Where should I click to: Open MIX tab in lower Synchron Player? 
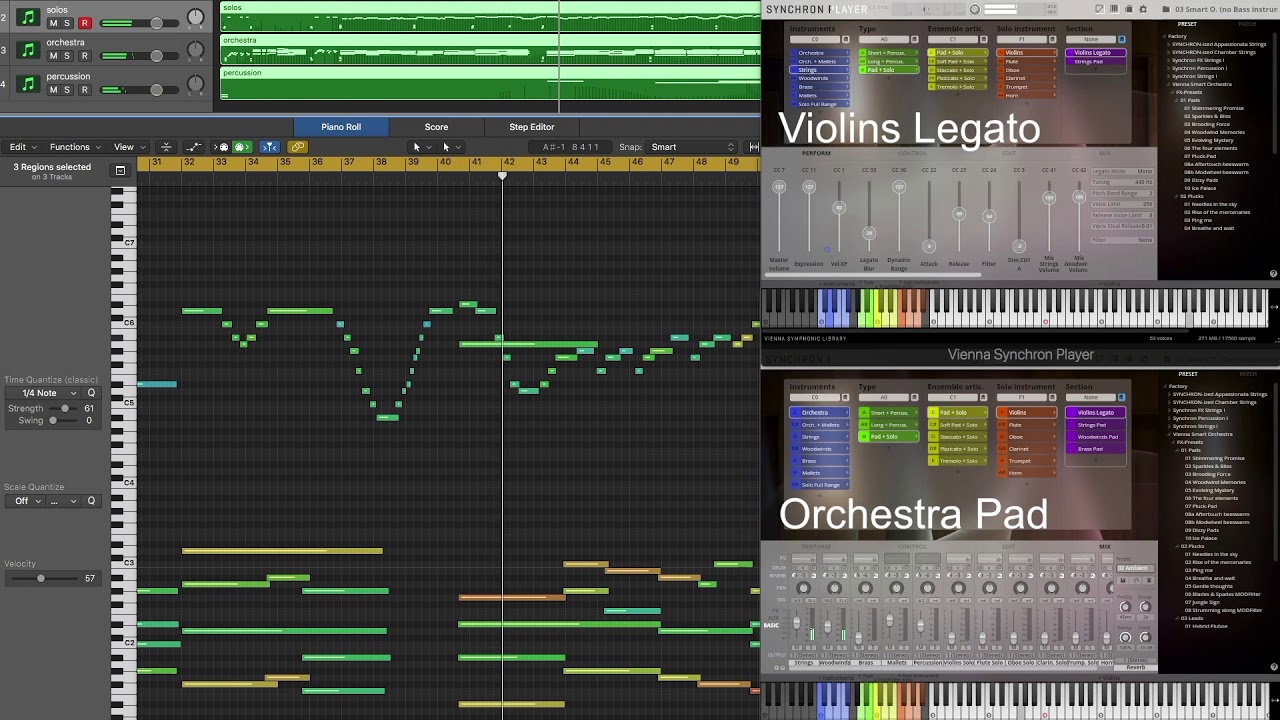tap(1105, 547)
